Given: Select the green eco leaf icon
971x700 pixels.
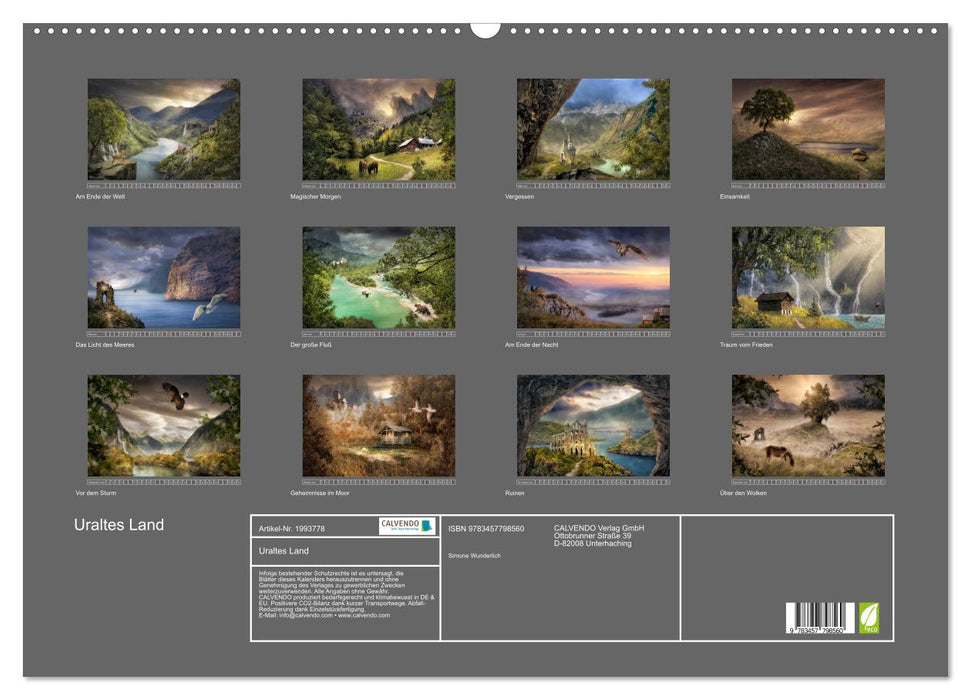Looking at the screenshot, I should pyautogui.click(x=869, y=618).
